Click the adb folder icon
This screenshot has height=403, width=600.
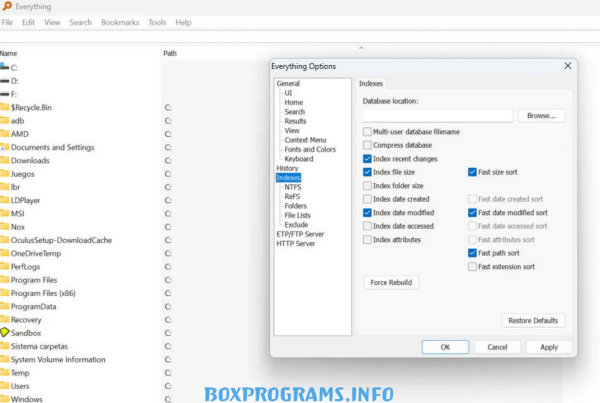tap(4, 120)
